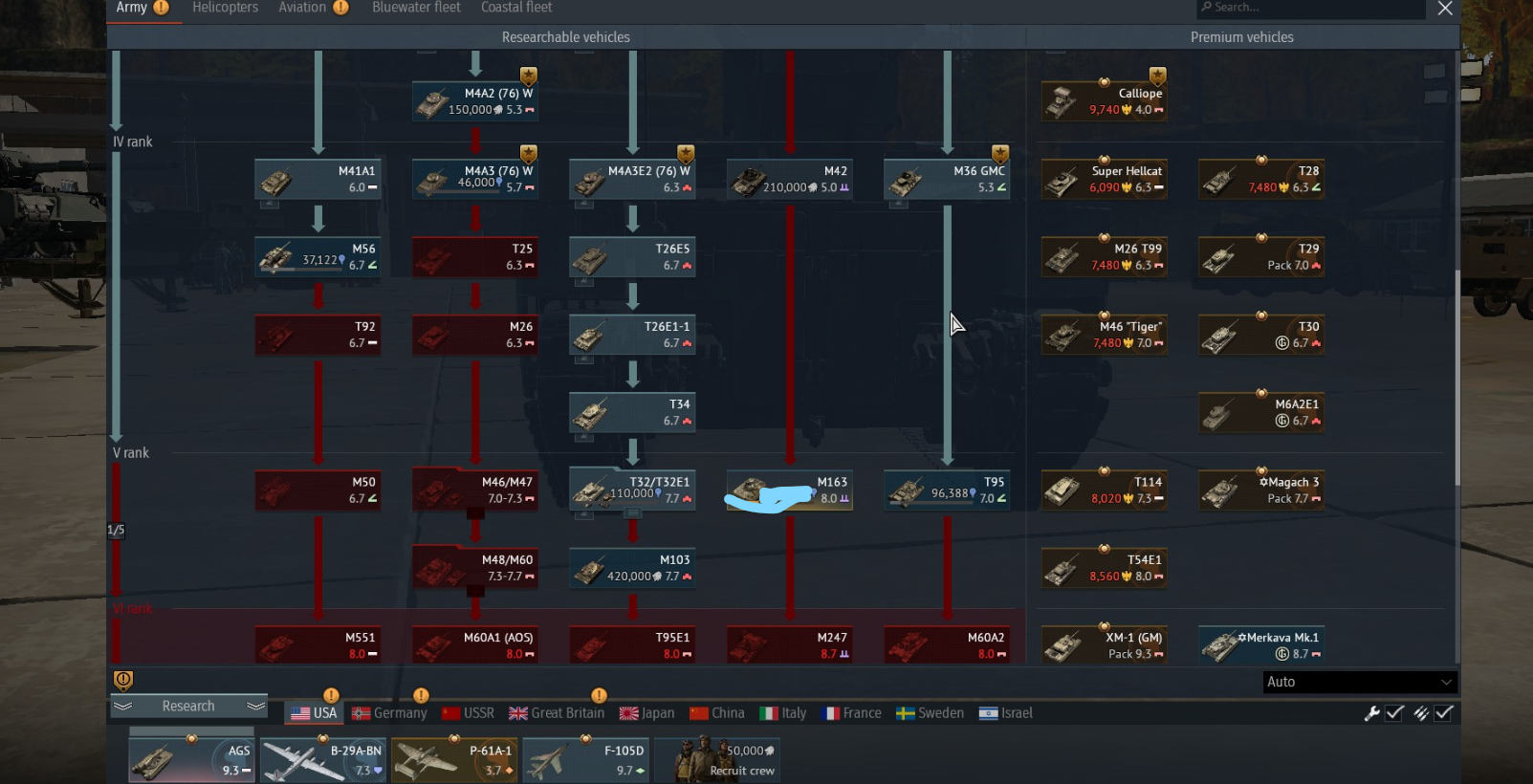Select the M41A1 tank icon
This screenshot has height=784, width=1533.
click(x=318, y=179)
